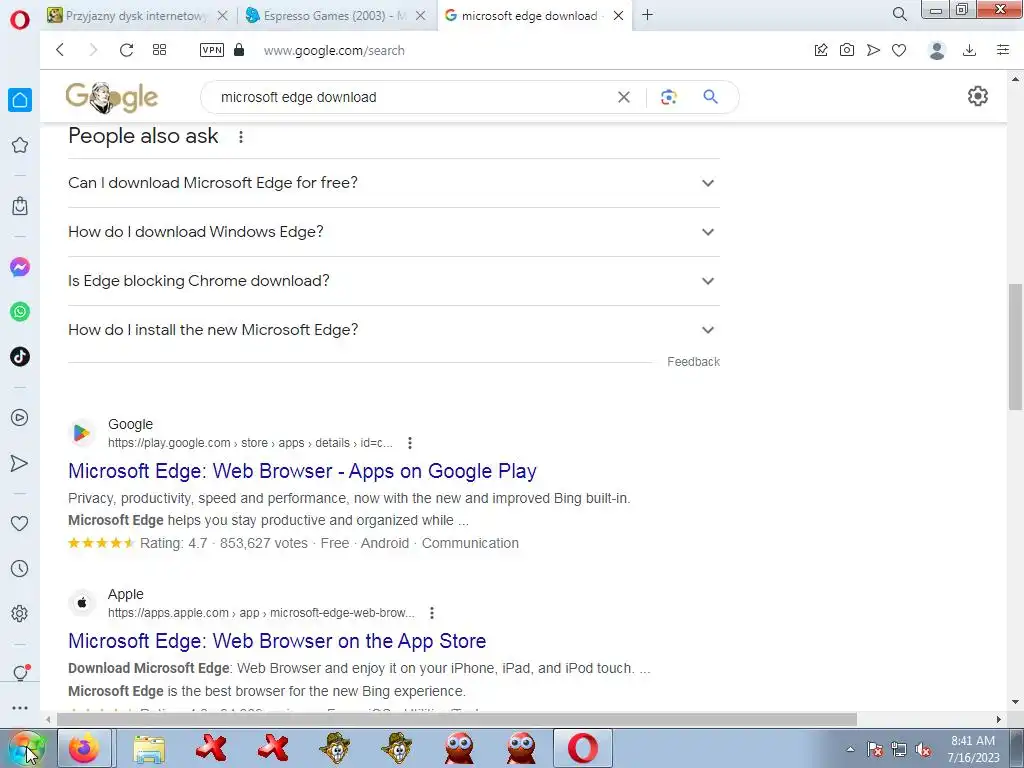Open People also ask options menu

point(241,136)
